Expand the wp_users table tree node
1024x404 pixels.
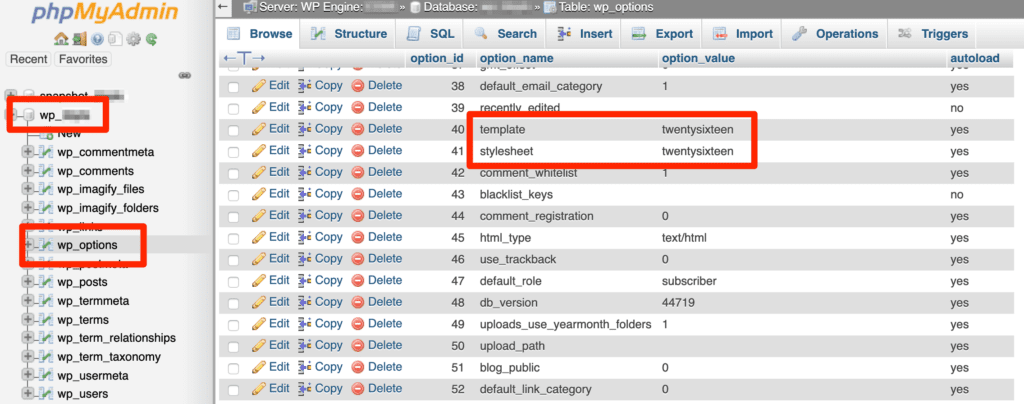tap(27, 394)
